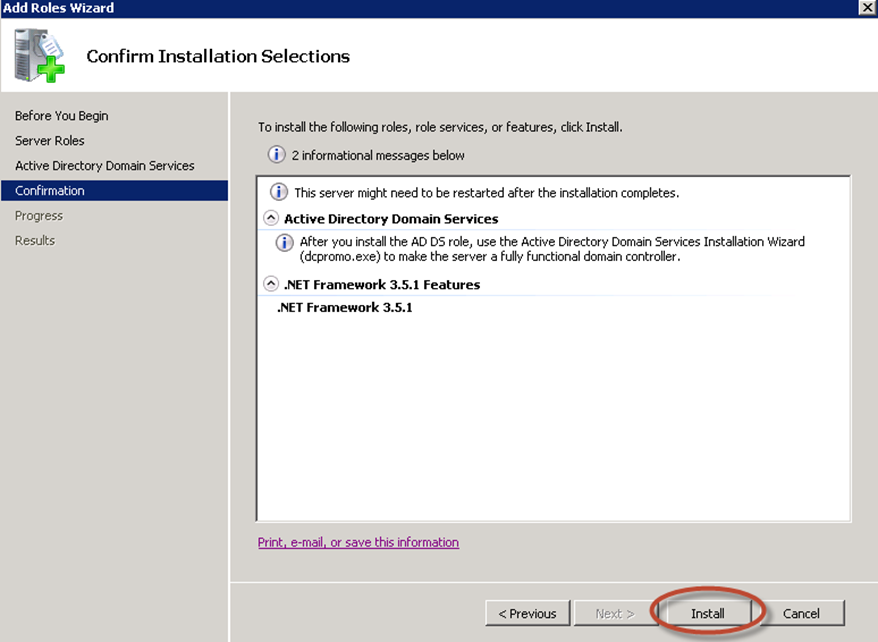The width and height of the screenshot is (878, 642).
Task: Collapse the Active Directory Domain Services section
Action: (271, 218)
